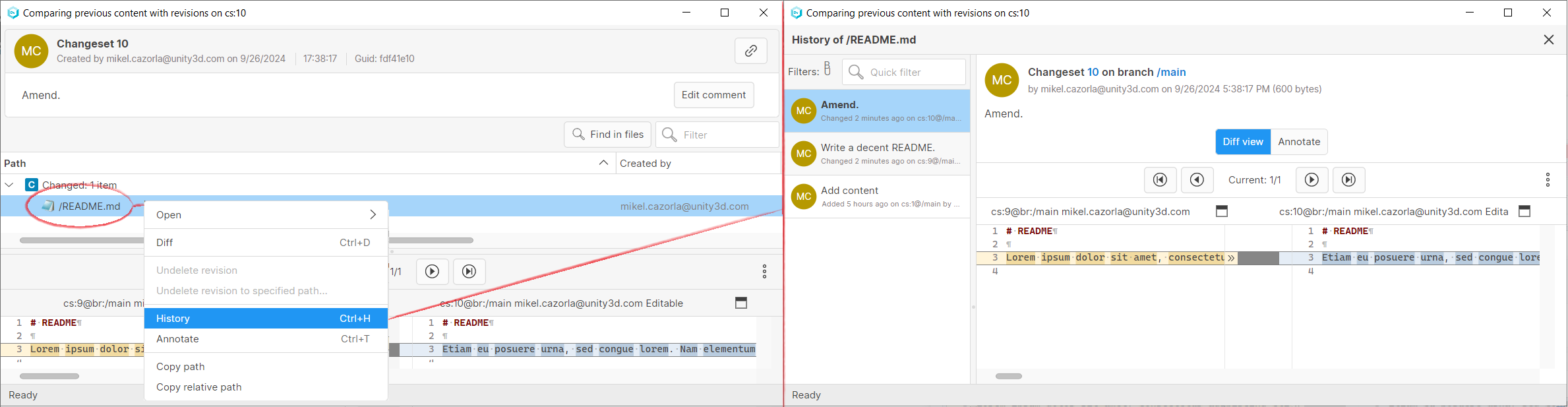The height and width of the screenshot is (407, 1568).
Task: Maximize the cs:9 pane in the history window
Action: click(x=1222, y=211)
